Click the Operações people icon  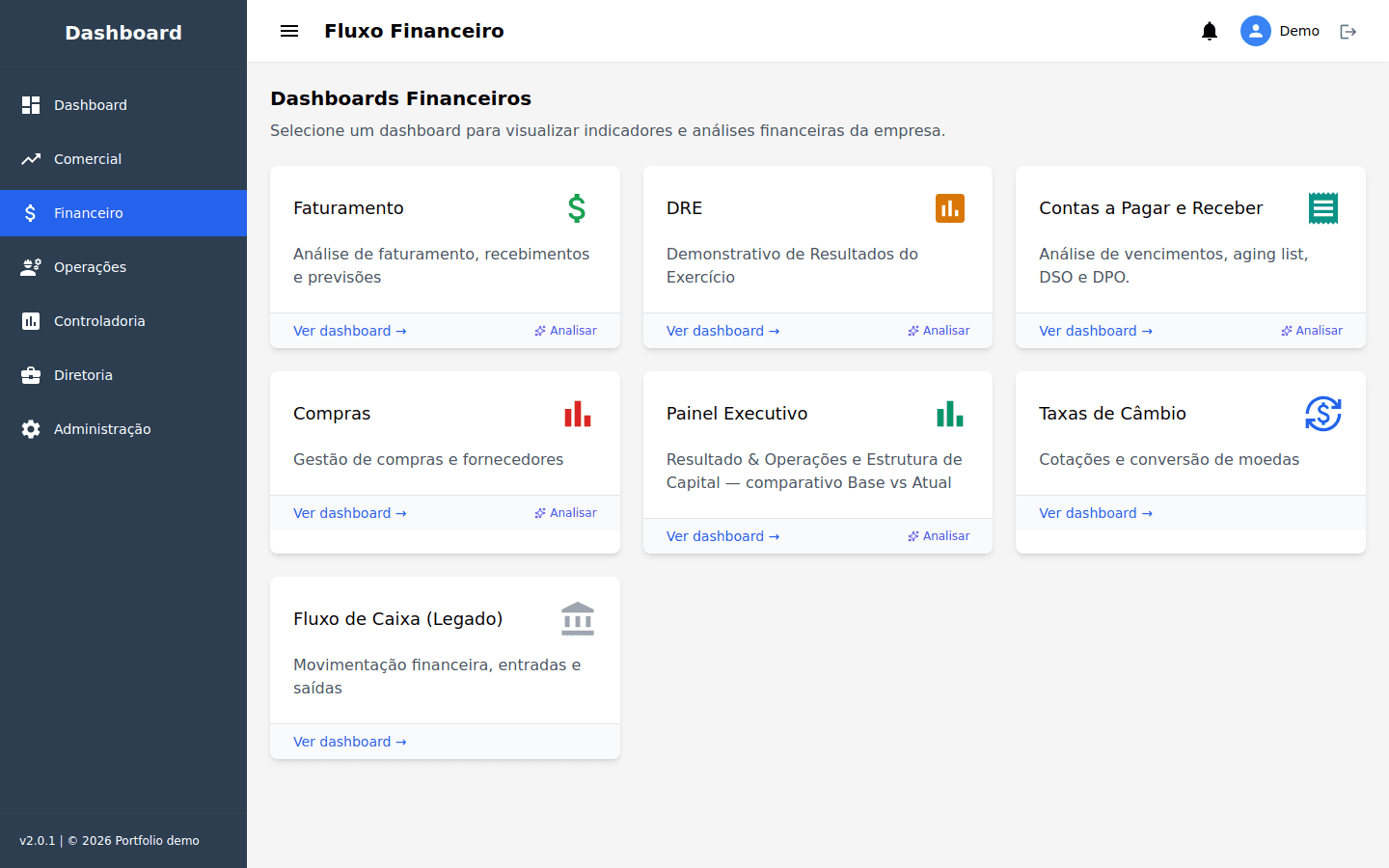(x=31, y=267)
